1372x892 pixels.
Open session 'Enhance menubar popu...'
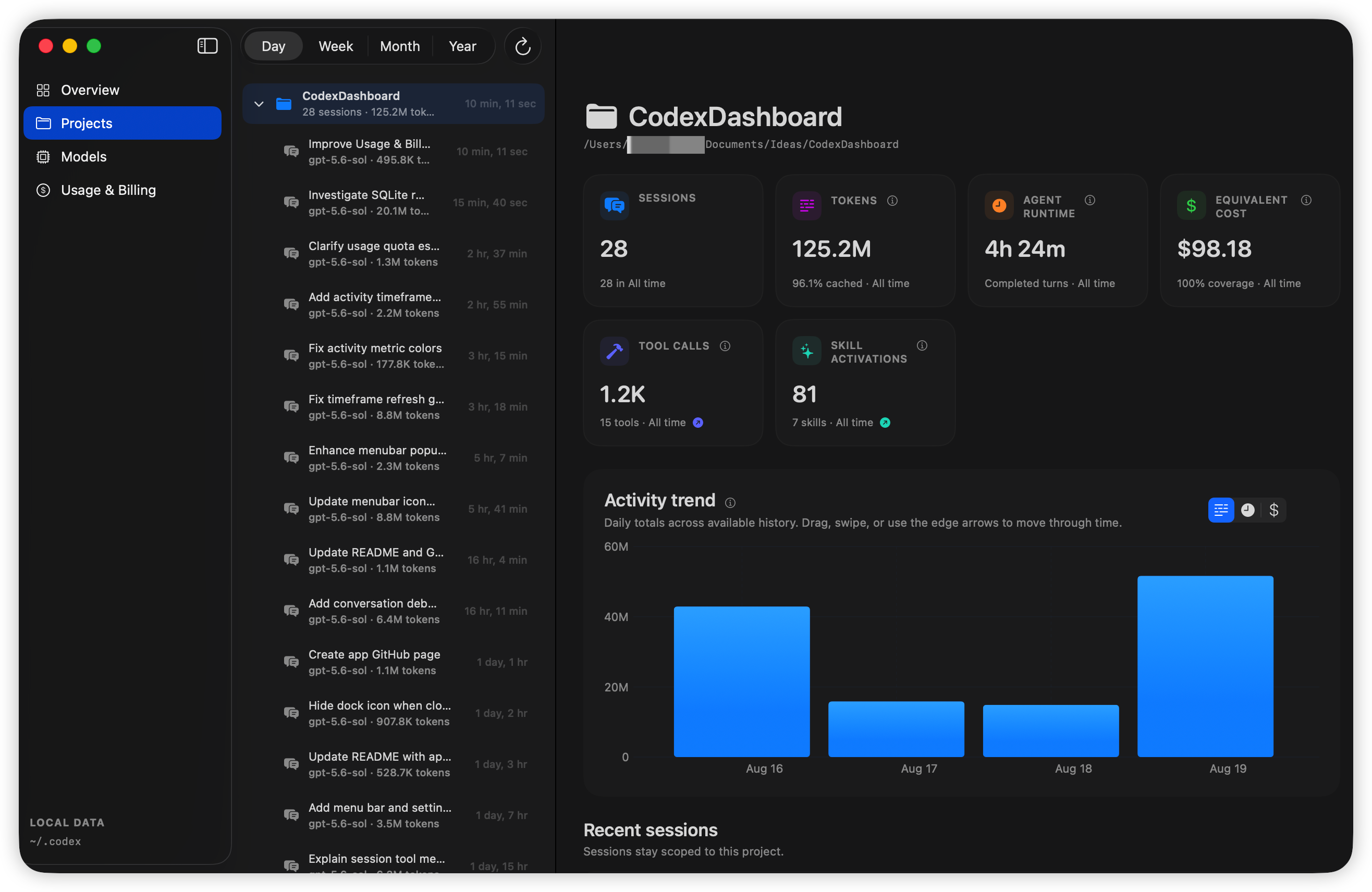pyautogui.click(x=394, y=458)
